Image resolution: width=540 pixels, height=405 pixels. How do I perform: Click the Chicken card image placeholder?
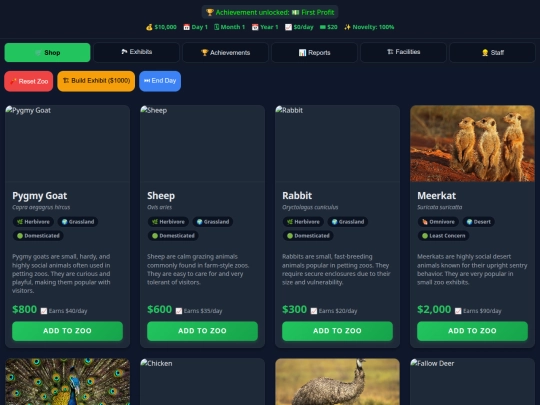click(x=202, y=382)
